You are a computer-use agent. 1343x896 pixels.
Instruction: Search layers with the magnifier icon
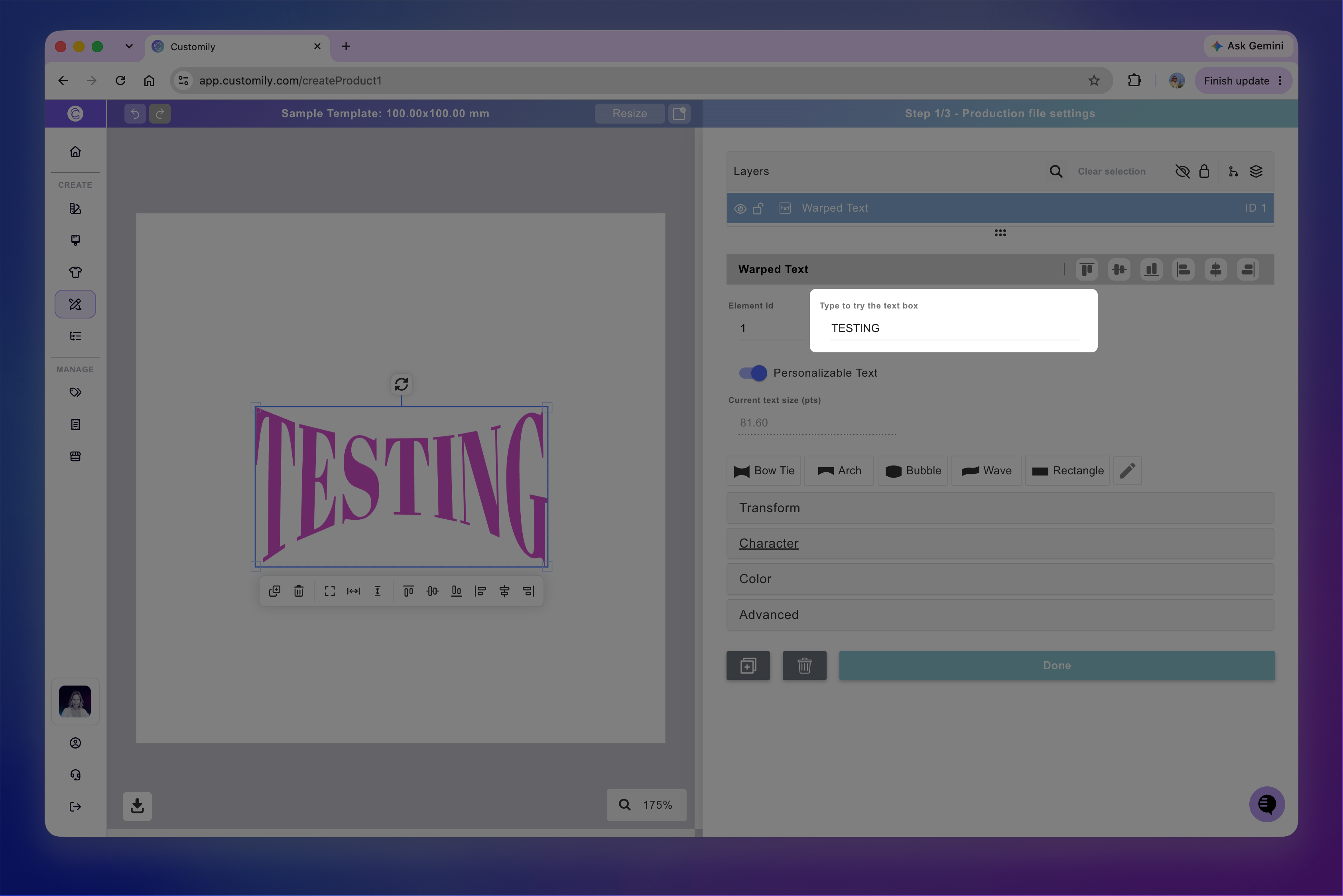point(1056,171)
